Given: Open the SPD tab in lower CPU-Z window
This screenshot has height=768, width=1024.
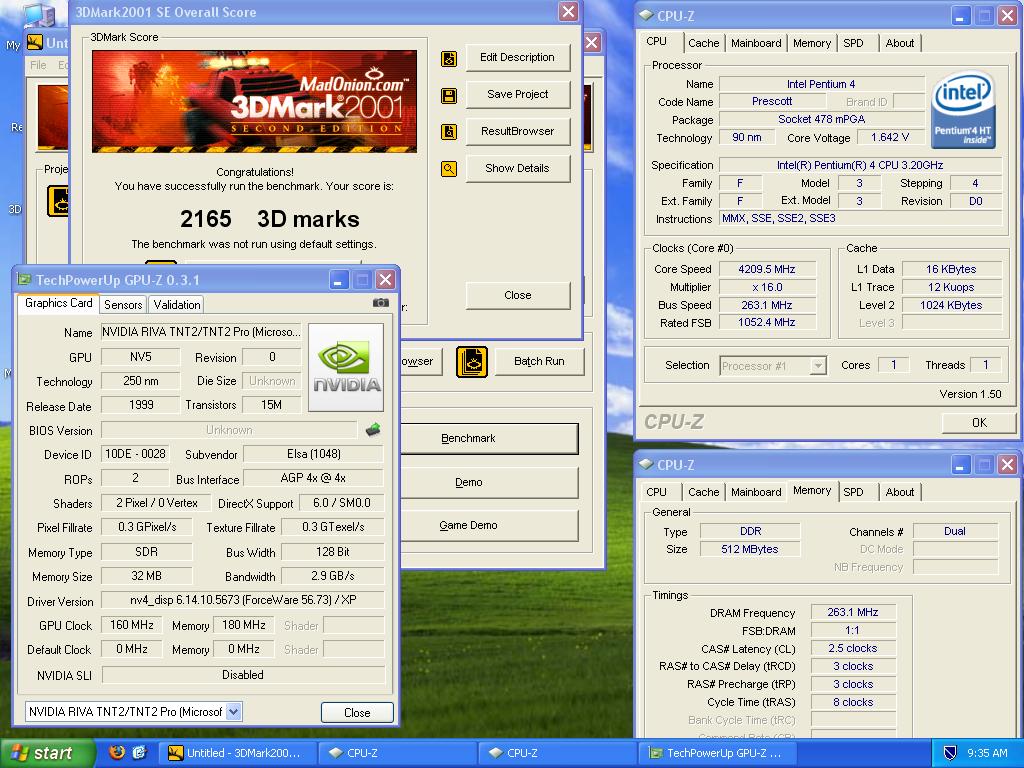Looking at the screenshot, I should (853, 492).
